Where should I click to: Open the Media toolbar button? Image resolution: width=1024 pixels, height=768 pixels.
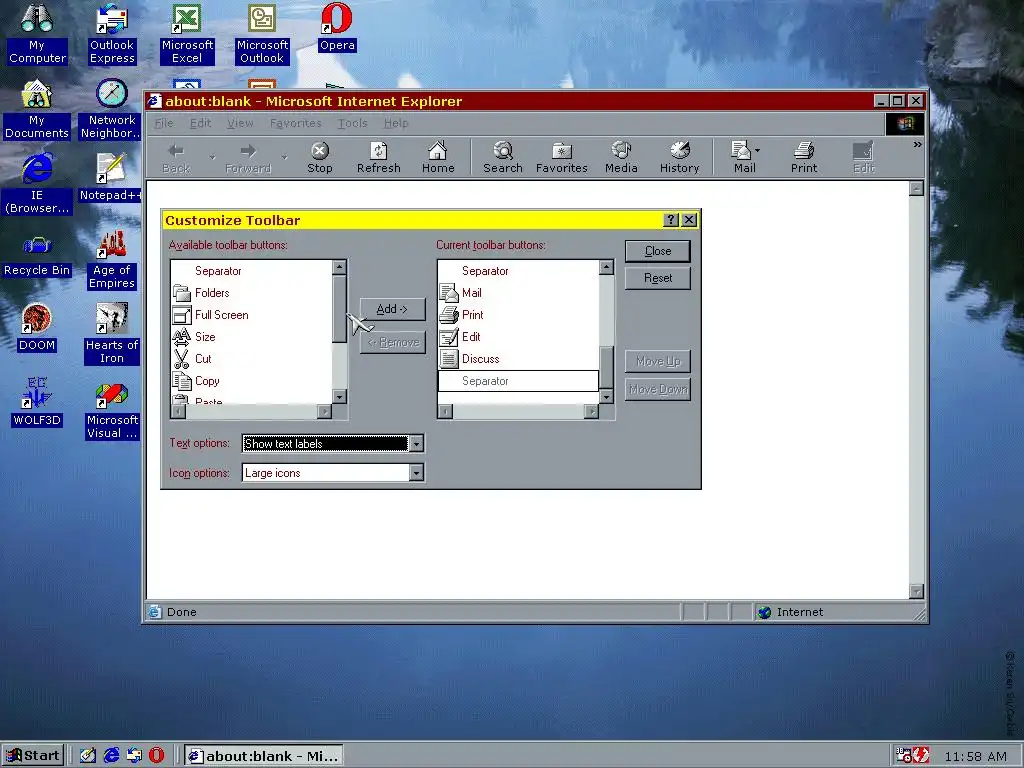621,157
